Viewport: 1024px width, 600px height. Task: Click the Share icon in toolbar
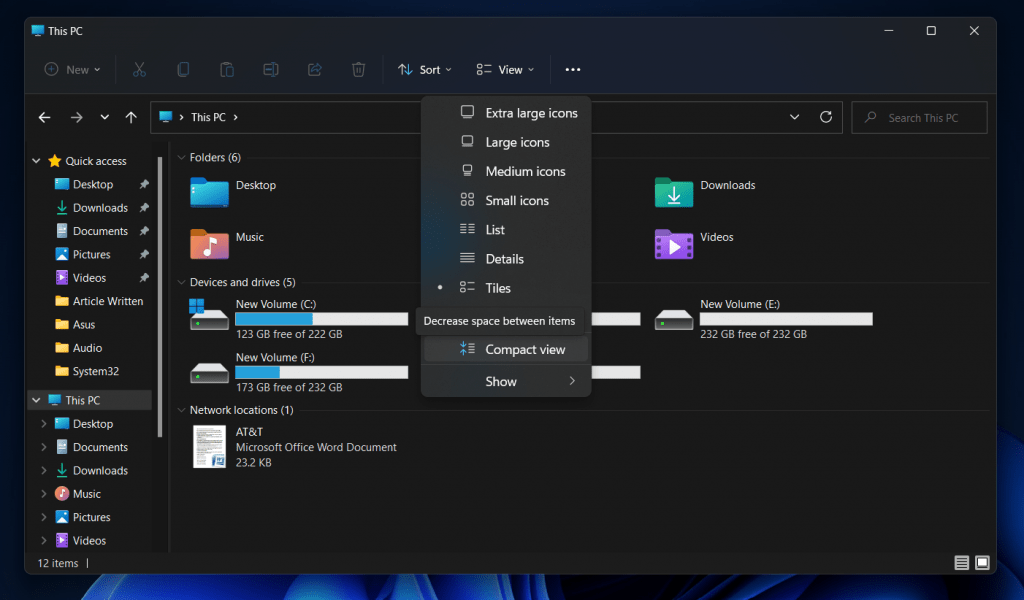click(315, 70)
